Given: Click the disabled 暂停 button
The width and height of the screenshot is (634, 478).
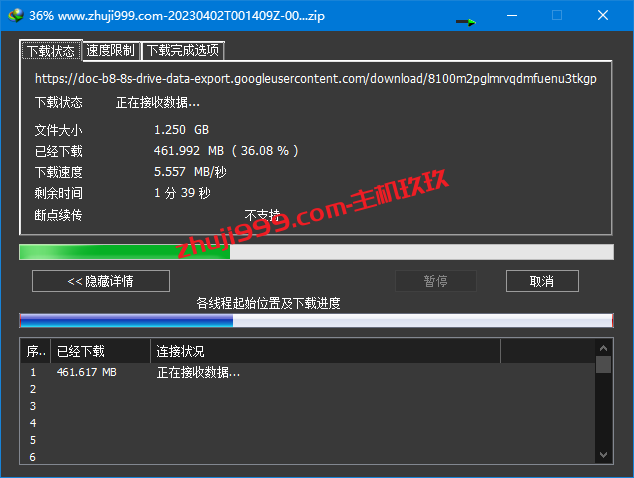Looking at the screenshot, I should pyautogui.click(x=436, y=281).
